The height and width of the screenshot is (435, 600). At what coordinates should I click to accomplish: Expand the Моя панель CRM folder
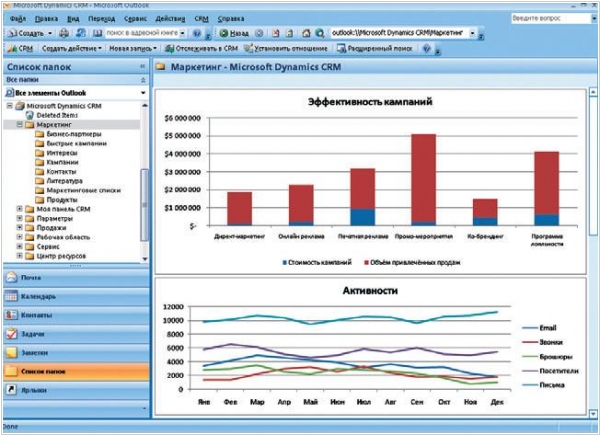tap(19, 209)
